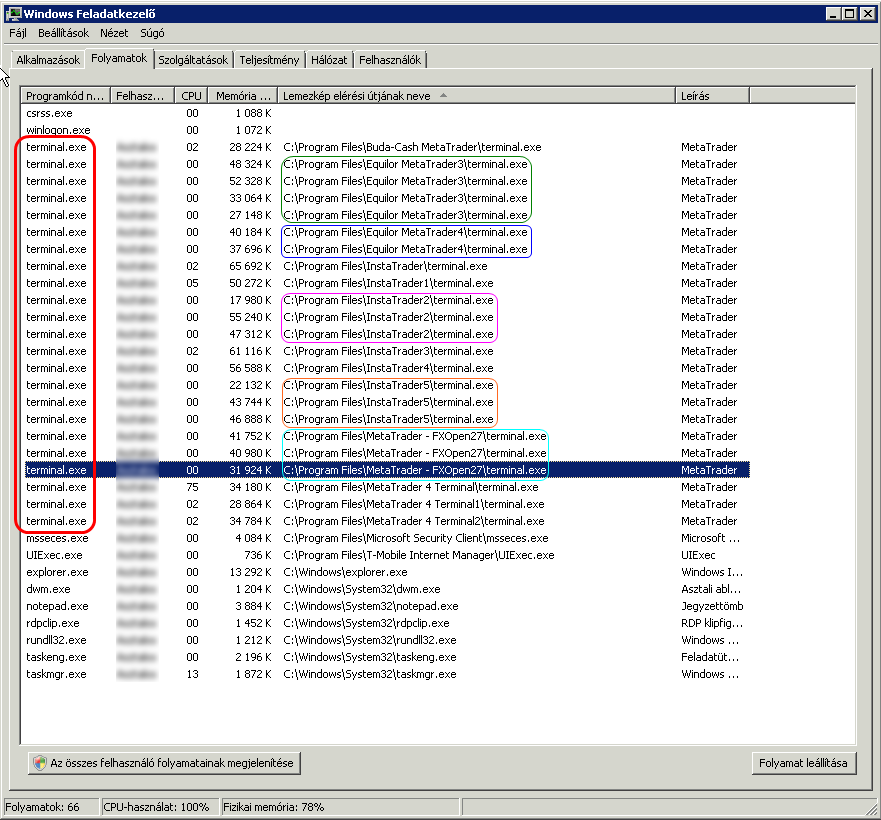This screenshot has height=820, width=881.
Task: Select the msseces.exe process
Action: tap(387, 538)
